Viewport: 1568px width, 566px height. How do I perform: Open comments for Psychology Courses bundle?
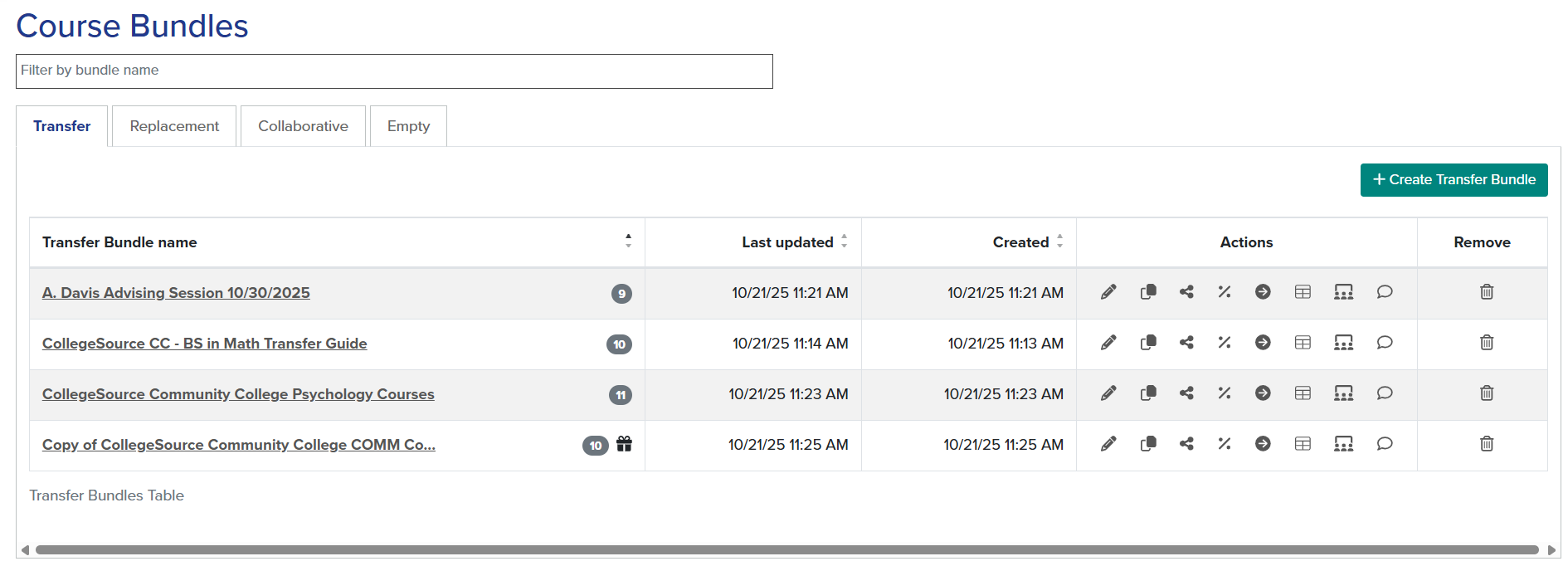[x=1385, y=393]
